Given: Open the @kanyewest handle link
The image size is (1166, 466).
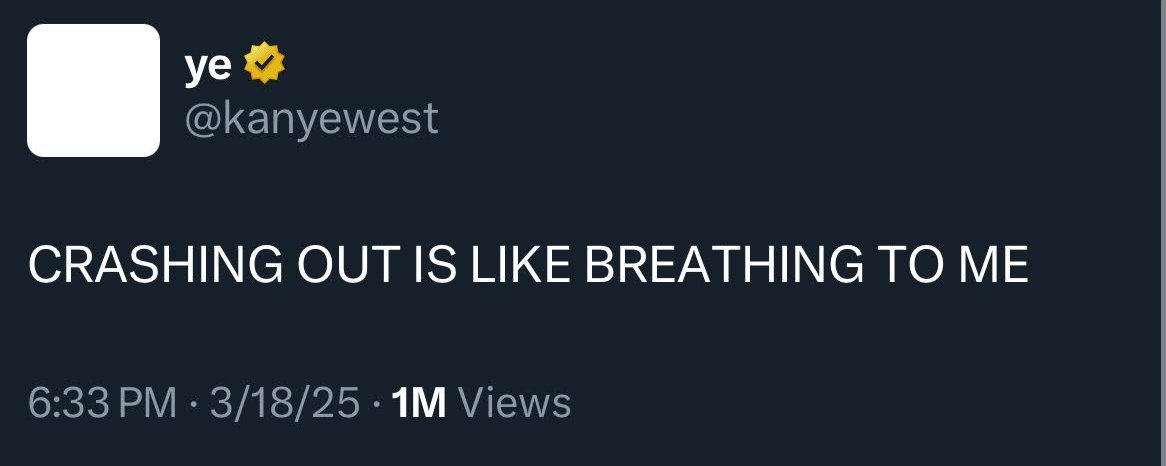Looking at the screenshot, I should tap(311, 119).
